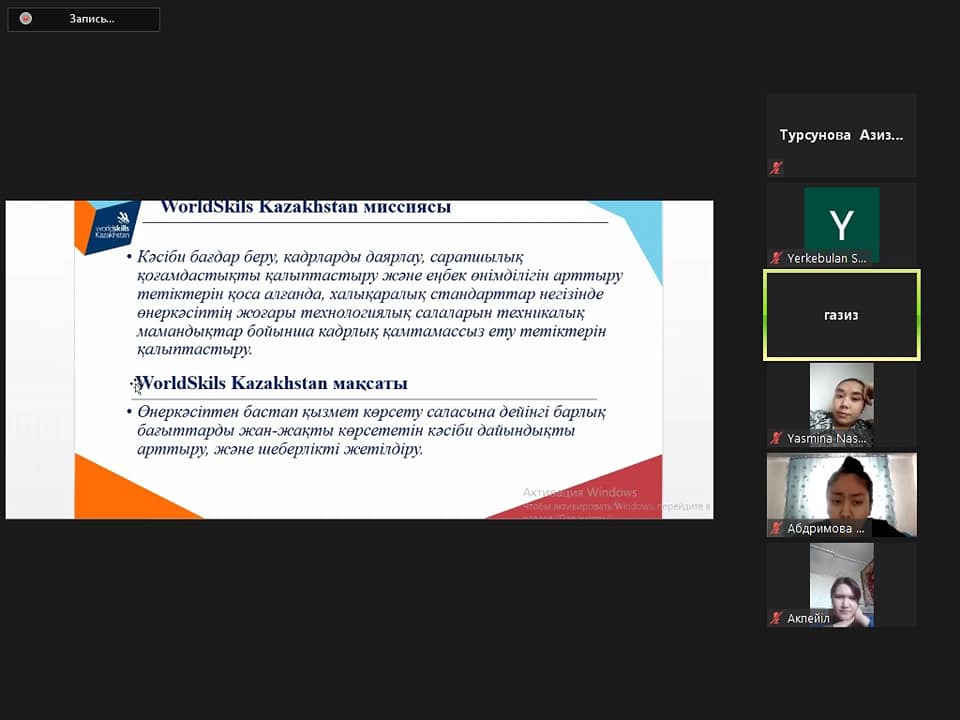The image size is (960, 720).
Task: Click the 'Yasmina Nas...' name label
Action: (826, 438)
